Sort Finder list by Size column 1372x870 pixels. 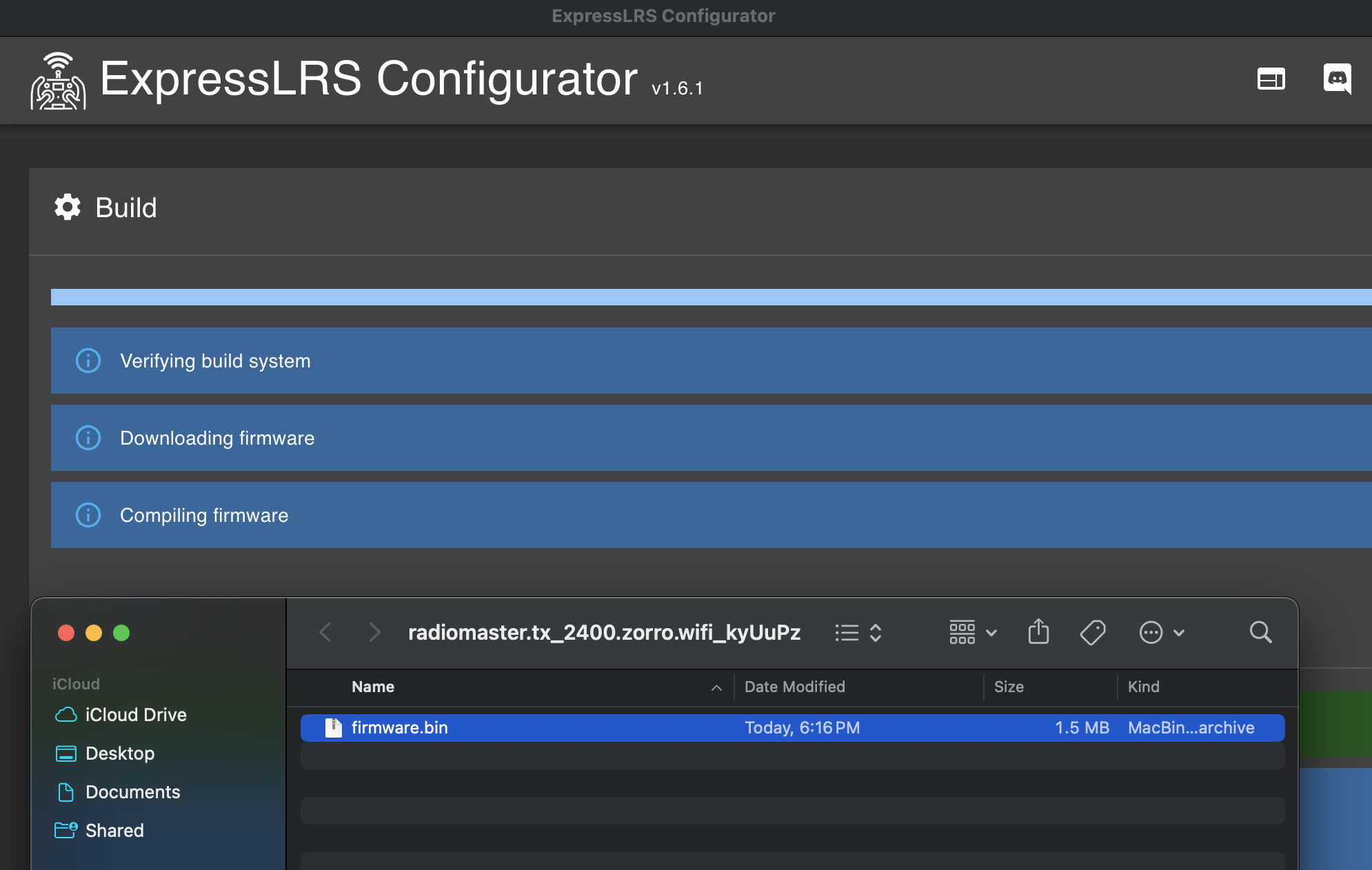(1009, 687)
